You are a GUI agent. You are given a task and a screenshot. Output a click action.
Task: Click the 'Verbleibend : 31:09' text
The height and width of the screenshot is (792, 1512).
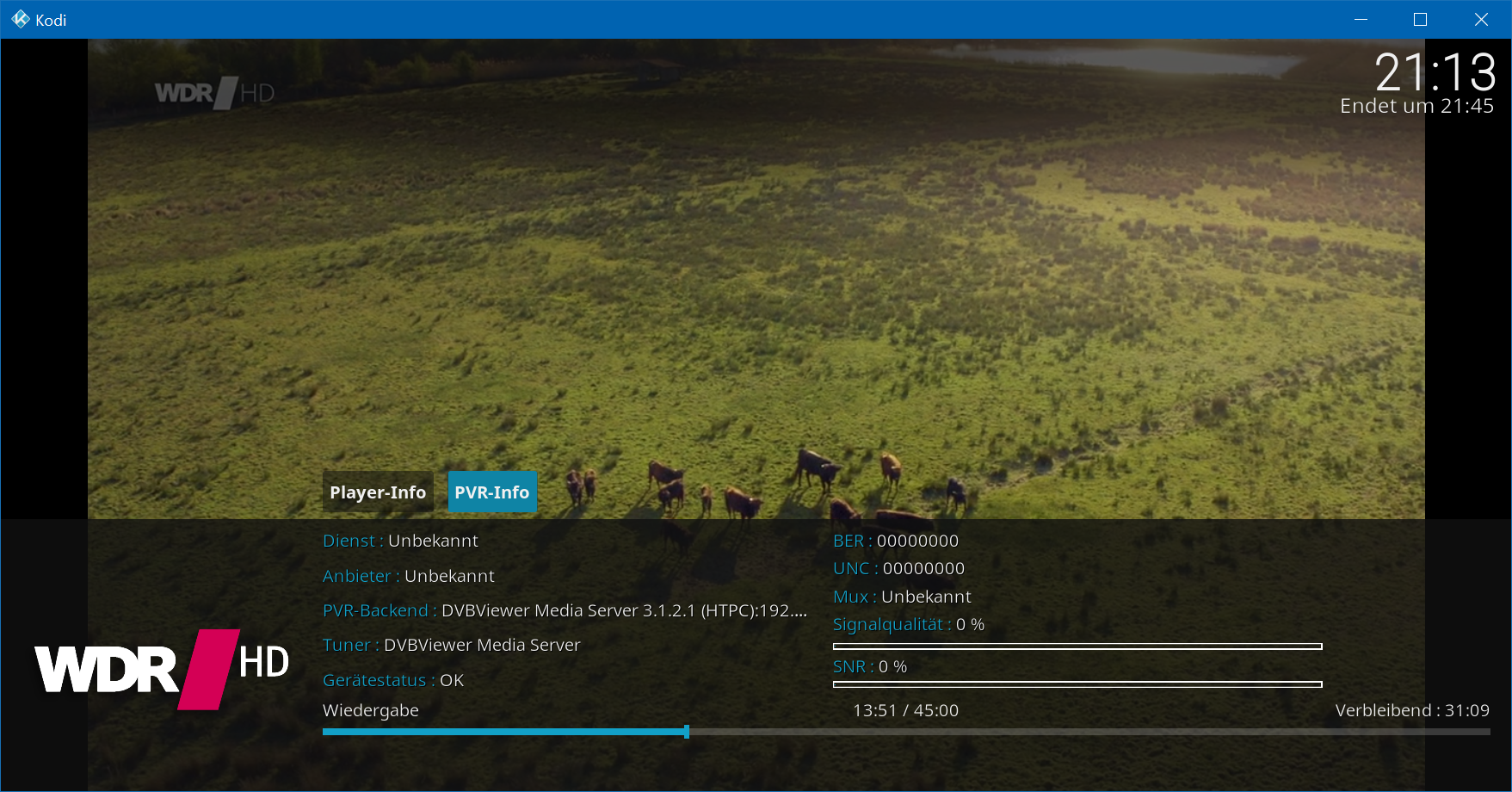coord(1412,710)
